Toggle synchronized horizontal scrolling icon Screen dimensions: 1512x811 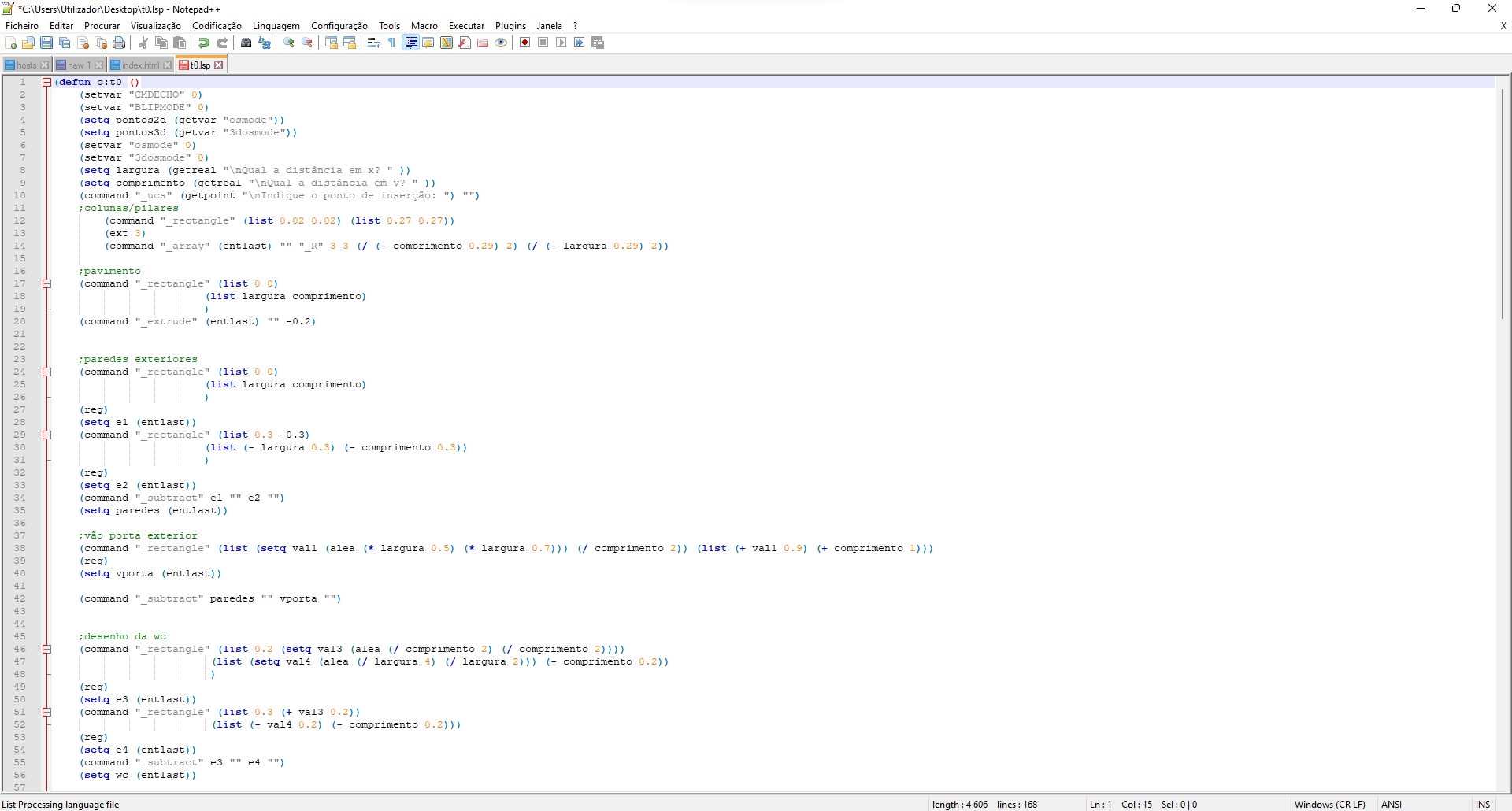[x=350, y=43]
